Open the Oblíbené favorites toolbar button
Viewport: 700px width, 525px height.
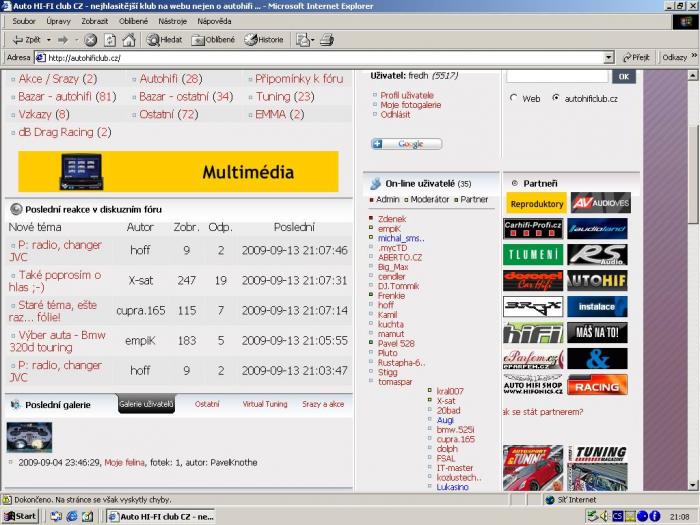(213, 40)
